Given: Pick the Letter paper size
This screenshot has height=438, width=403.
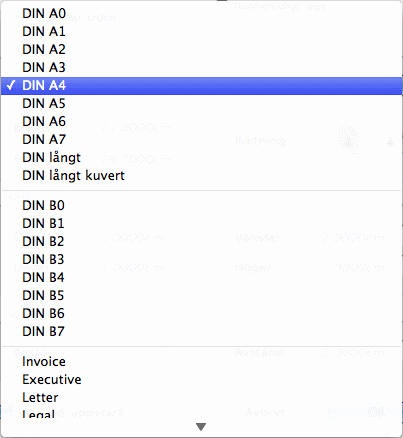Looking at the screenshot, I should [x=201, y=398].
